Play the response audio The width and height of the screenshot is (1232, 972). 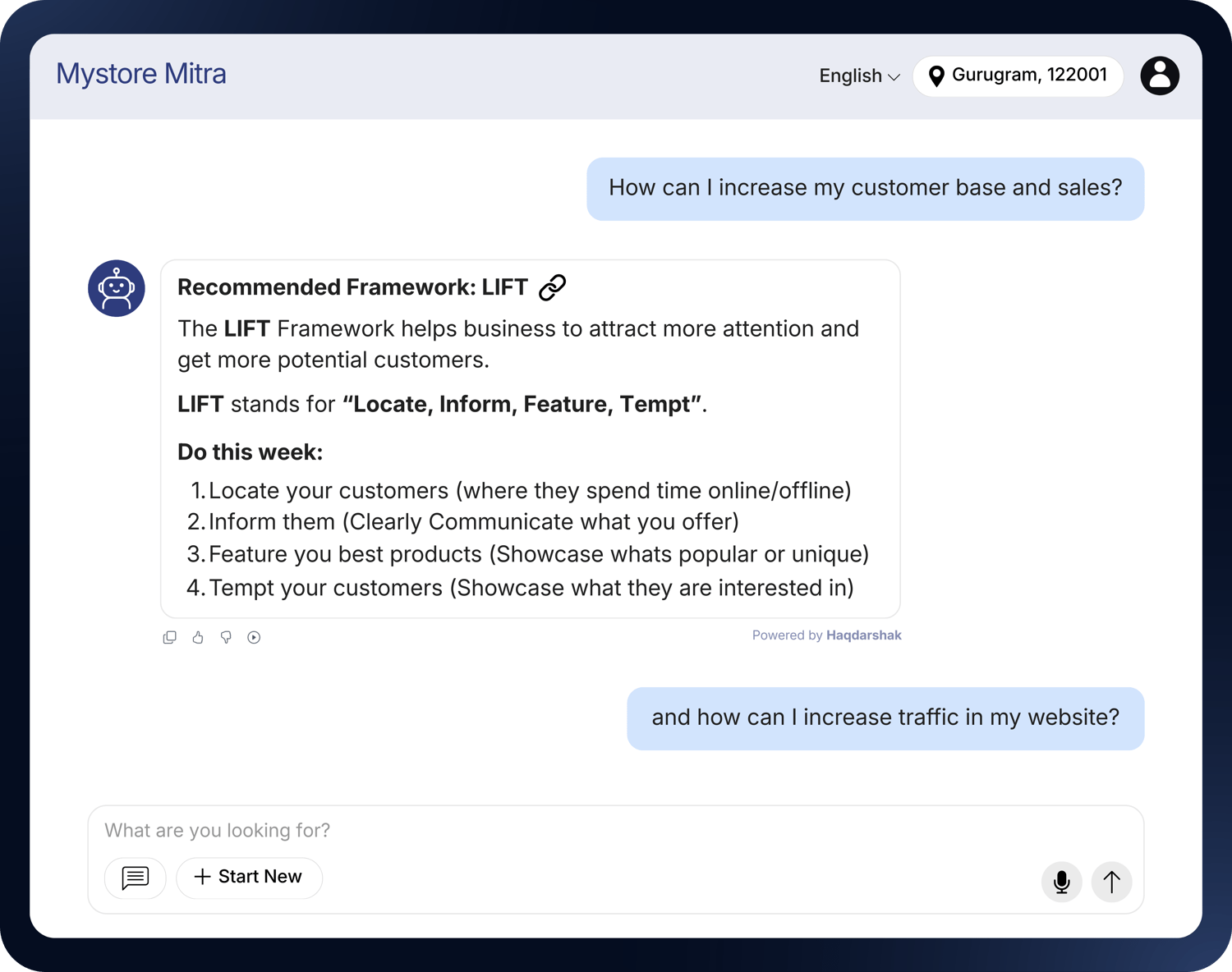(x=254, y=637)
